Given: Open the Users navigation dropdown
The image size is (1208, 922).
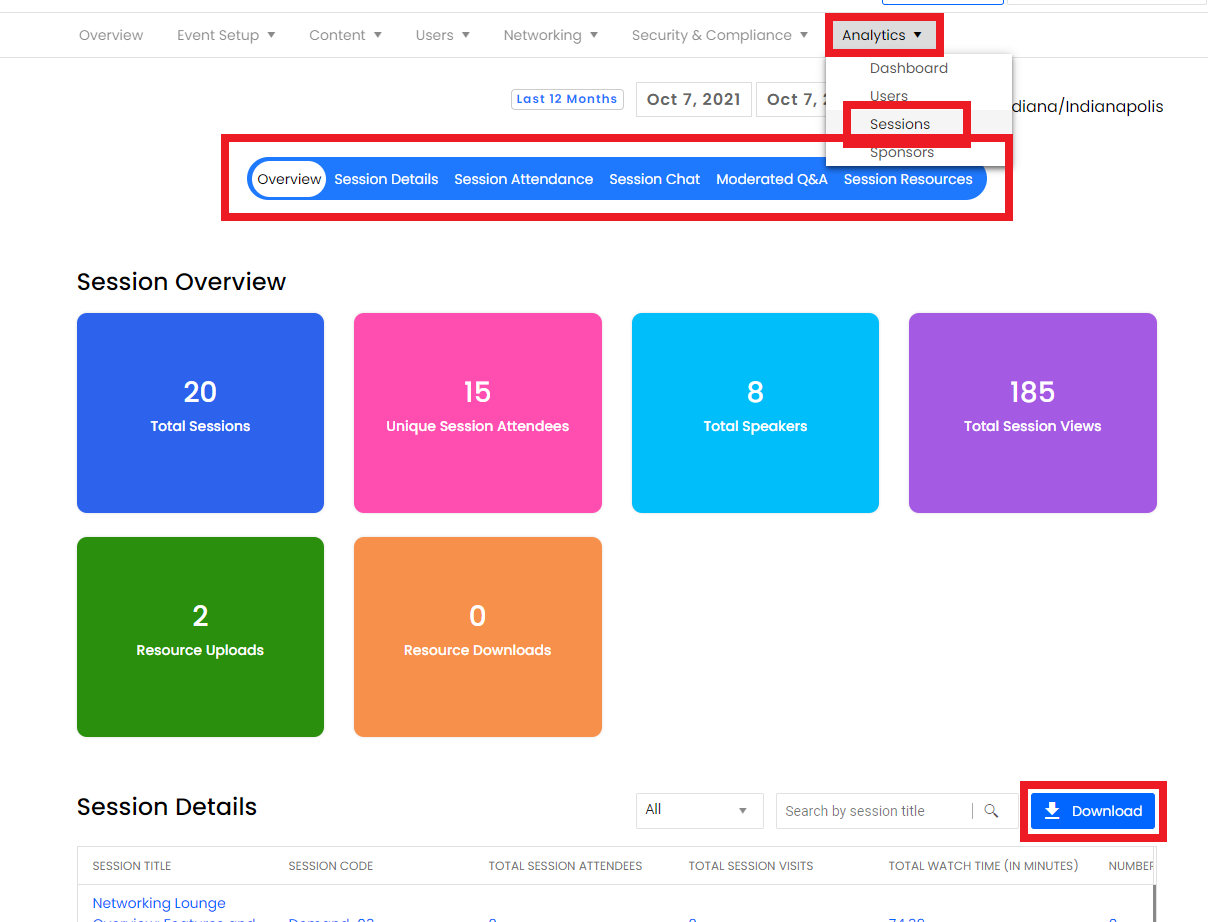Looking at the screenshot, I should (x=441, y=34).
